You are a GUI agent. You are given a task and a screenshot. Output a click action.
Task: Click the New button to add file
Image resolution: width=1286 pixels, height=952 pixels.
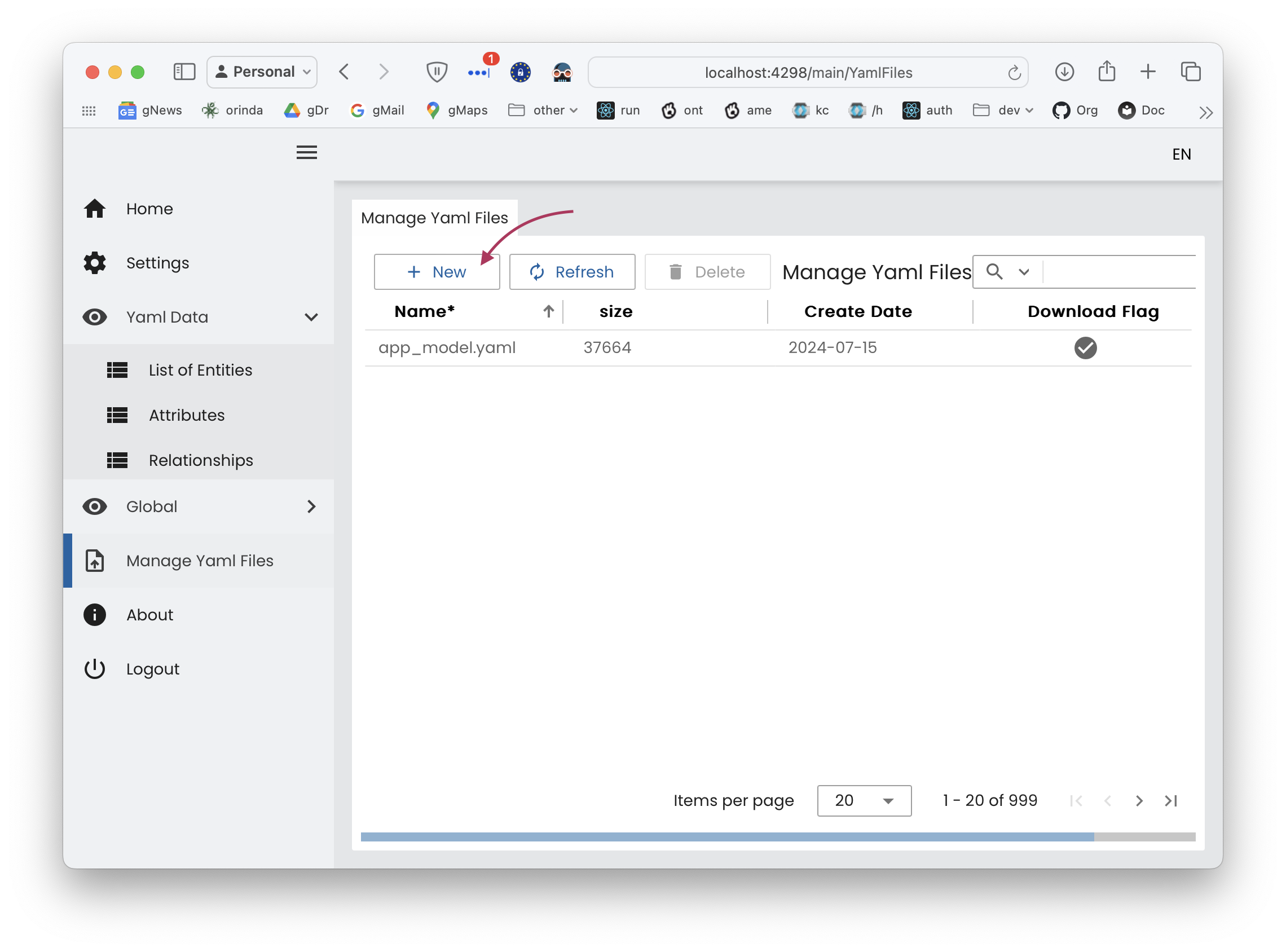437,271
